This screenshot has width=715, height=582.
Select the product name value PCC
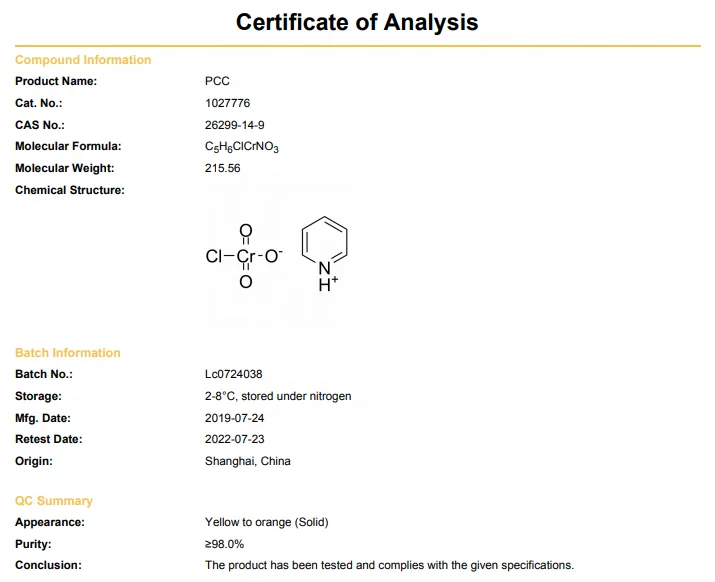pos(217,81)
